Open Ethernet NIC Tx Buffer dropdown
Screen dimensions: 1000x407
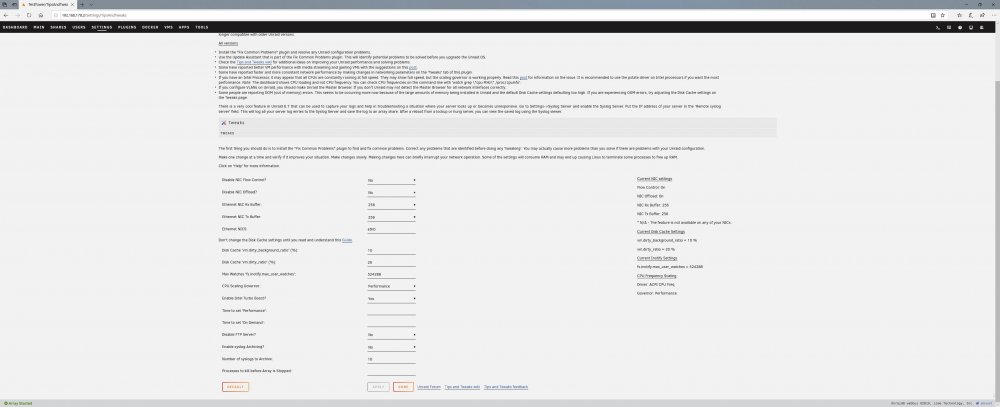pos(392,217)
